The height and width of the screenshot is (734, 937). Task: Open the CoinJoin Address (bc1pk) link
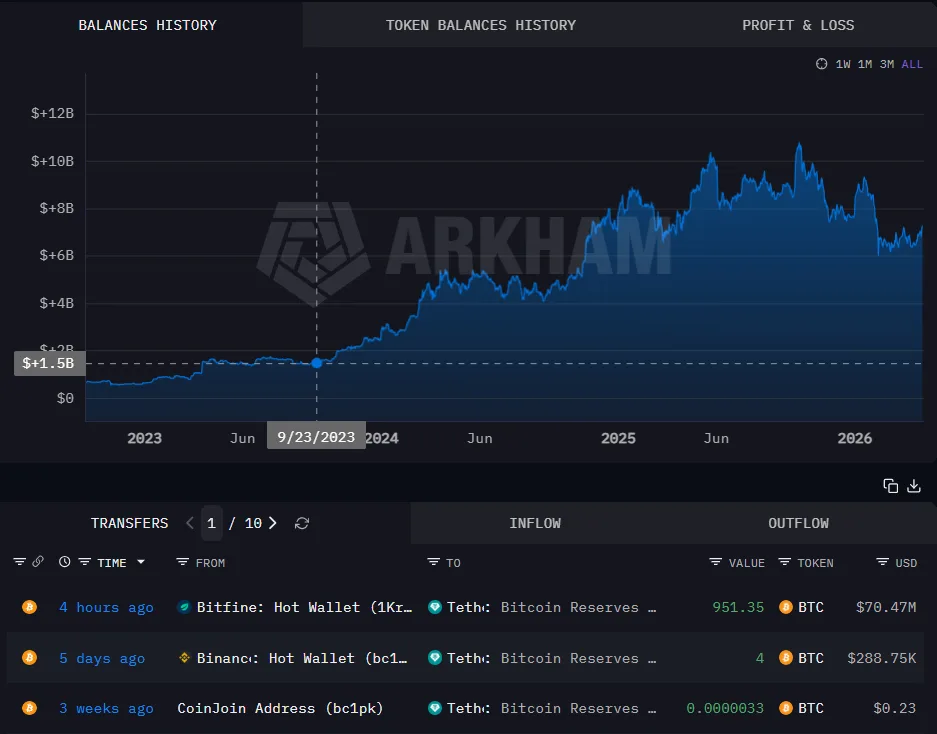(280, 708)
